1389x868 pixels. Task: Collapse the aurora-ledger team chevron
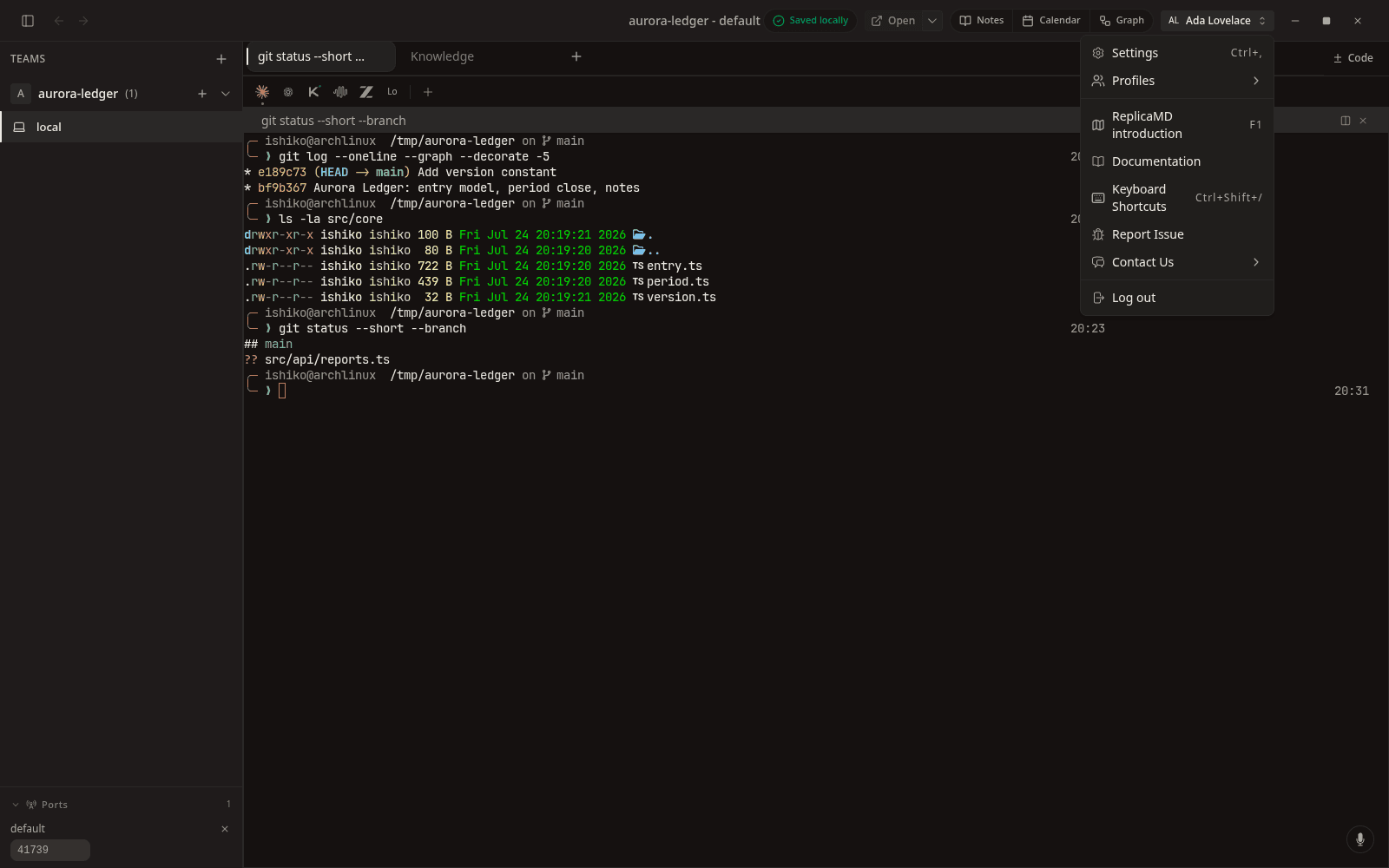pos(226,94)
